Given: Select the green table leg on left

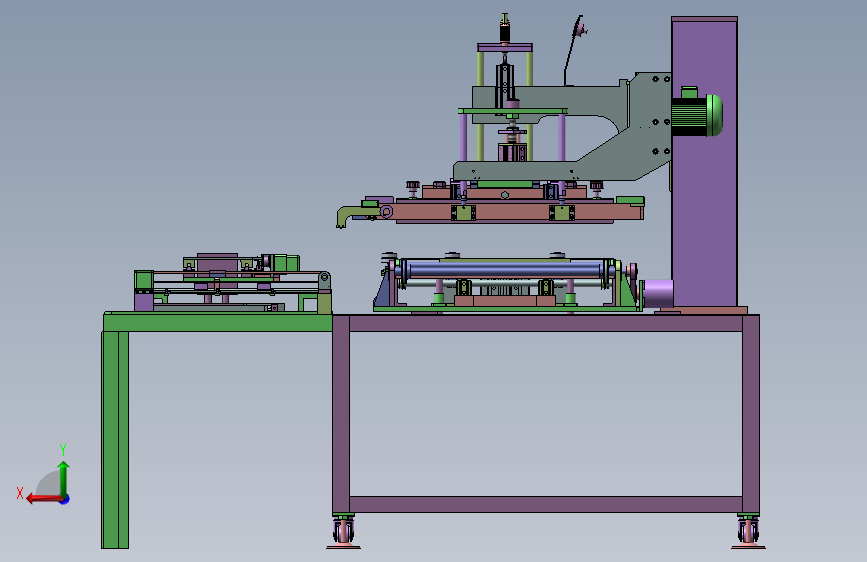Looking at the screenshot, I should click(x=115, y=440).
